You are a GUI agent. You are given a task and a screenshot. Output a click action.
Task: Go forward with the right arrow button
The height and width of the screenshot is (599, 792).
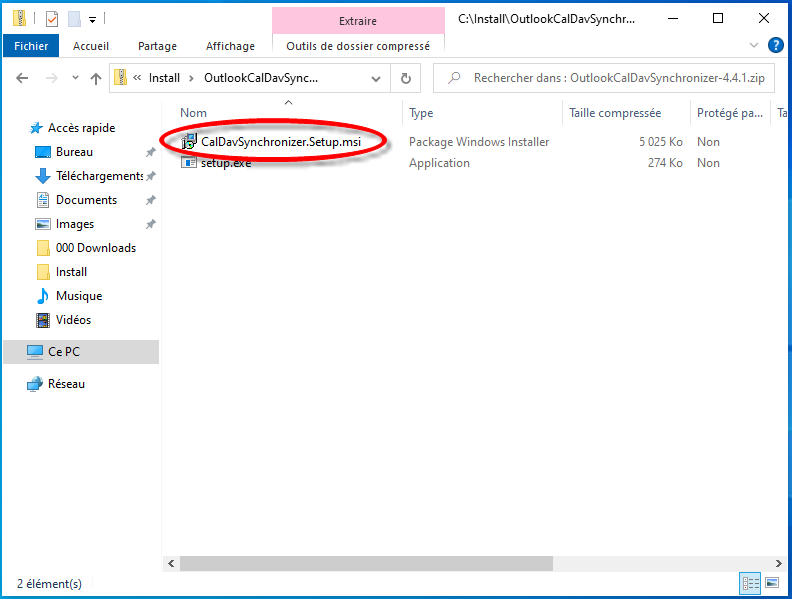point(52,78)
